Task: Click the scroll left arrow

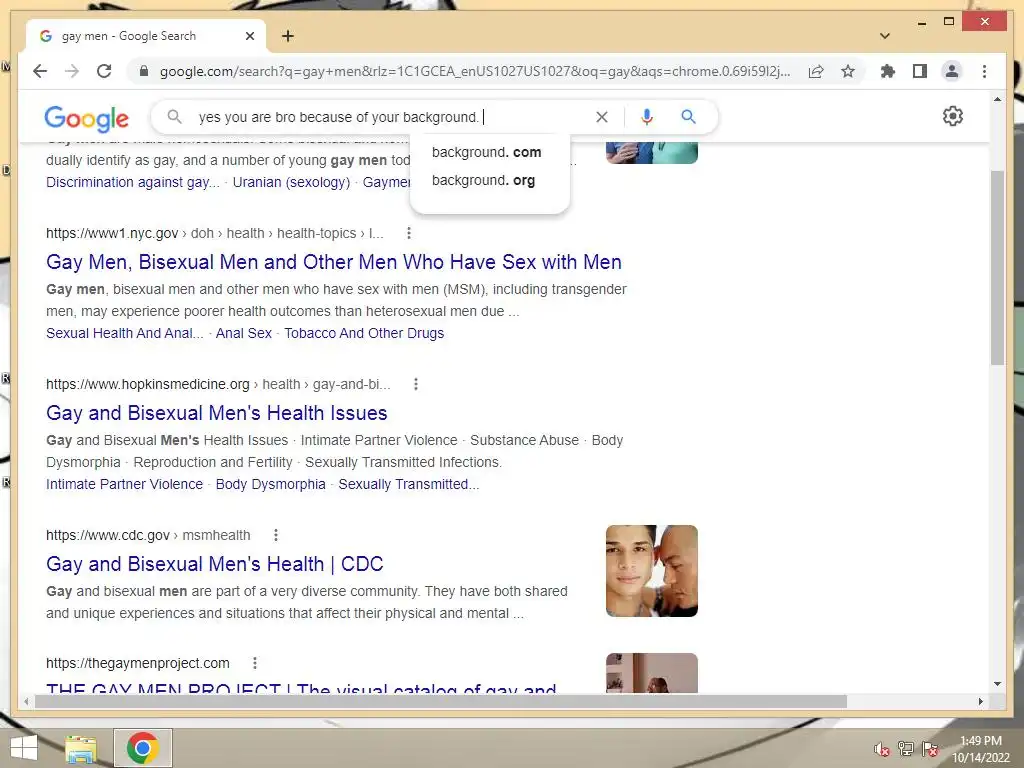Action: click(26, 701)
